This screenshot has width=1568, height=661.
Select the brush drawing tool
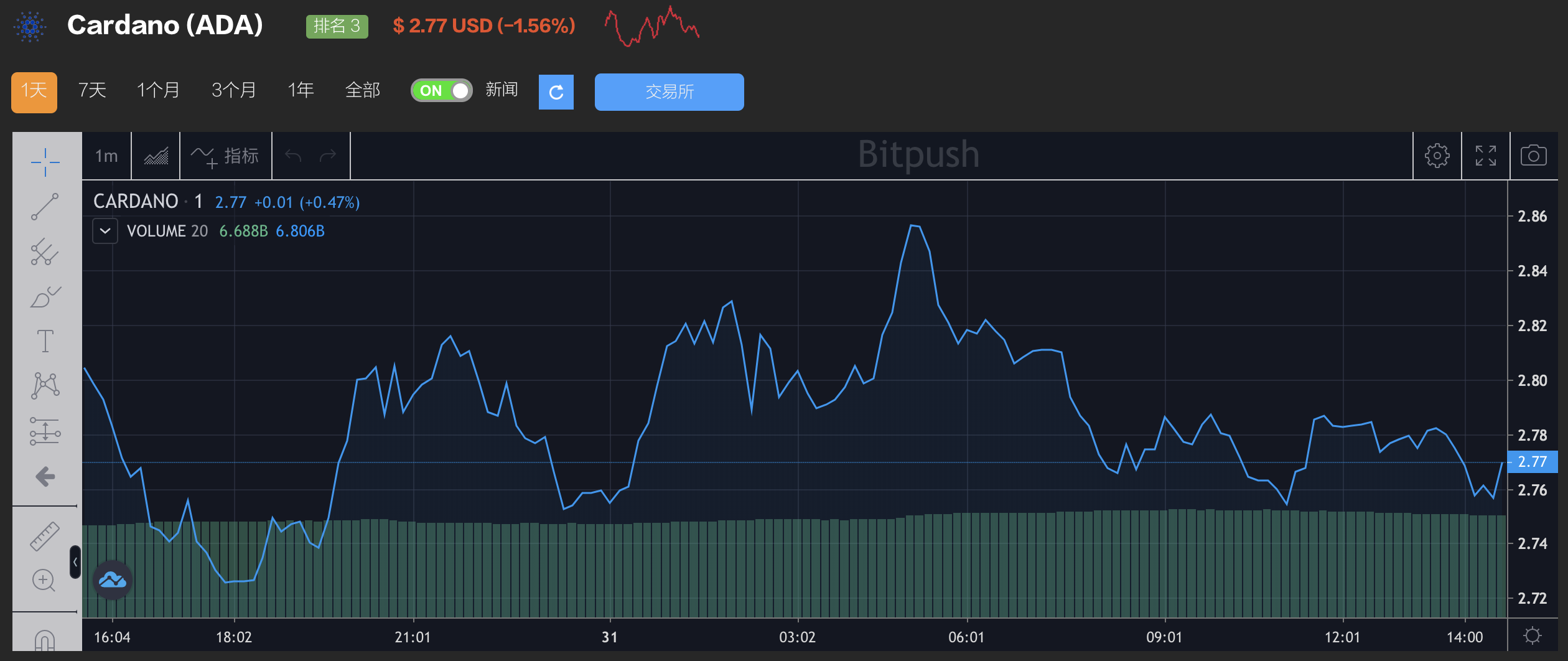pos(45,297)
